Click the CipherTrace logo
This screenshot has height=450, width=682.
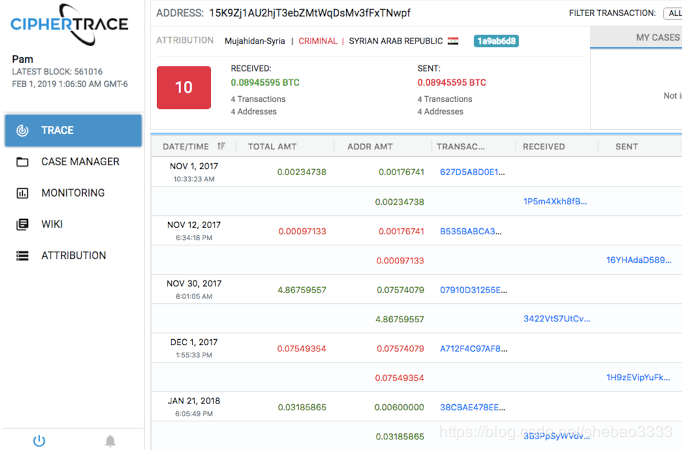pyautogui.click(x=69, y=24)
